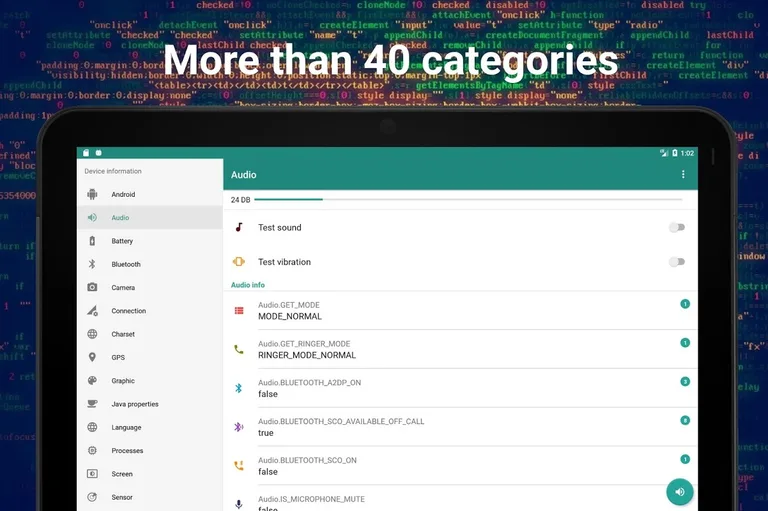Select the Screen menu entry
The image size is (768, 511).
click(150, 474)
